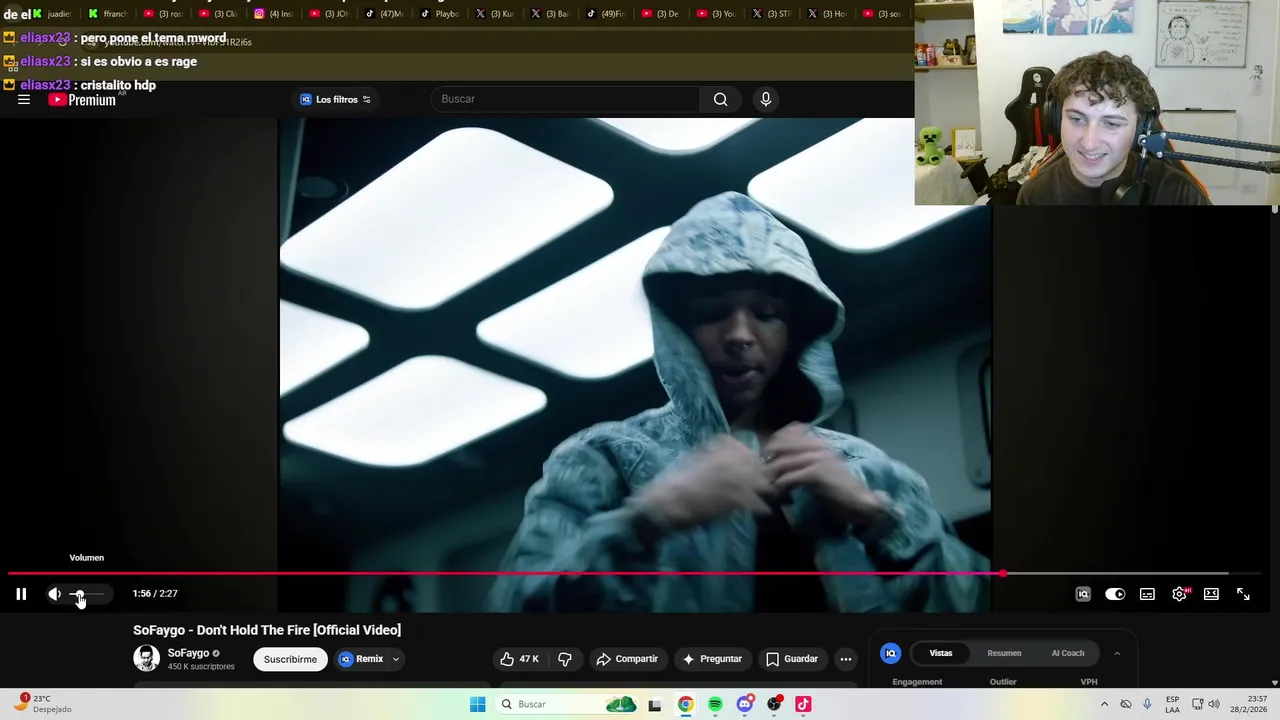Show hidden system tray icons
1280x720 pixels.
(1104, 704)
